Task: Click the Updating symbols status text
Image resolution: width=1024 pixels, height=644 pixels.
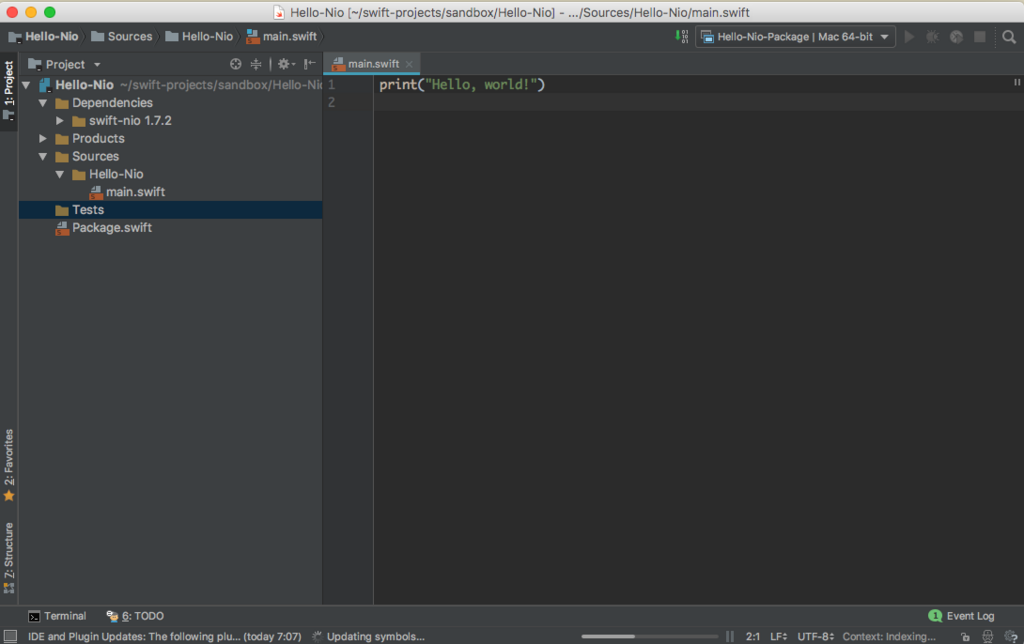Action: [x=376, y=636]
